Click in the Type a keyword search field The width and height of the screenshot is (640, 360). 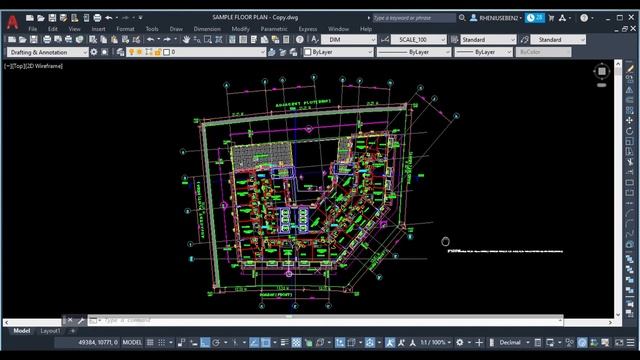414,18
